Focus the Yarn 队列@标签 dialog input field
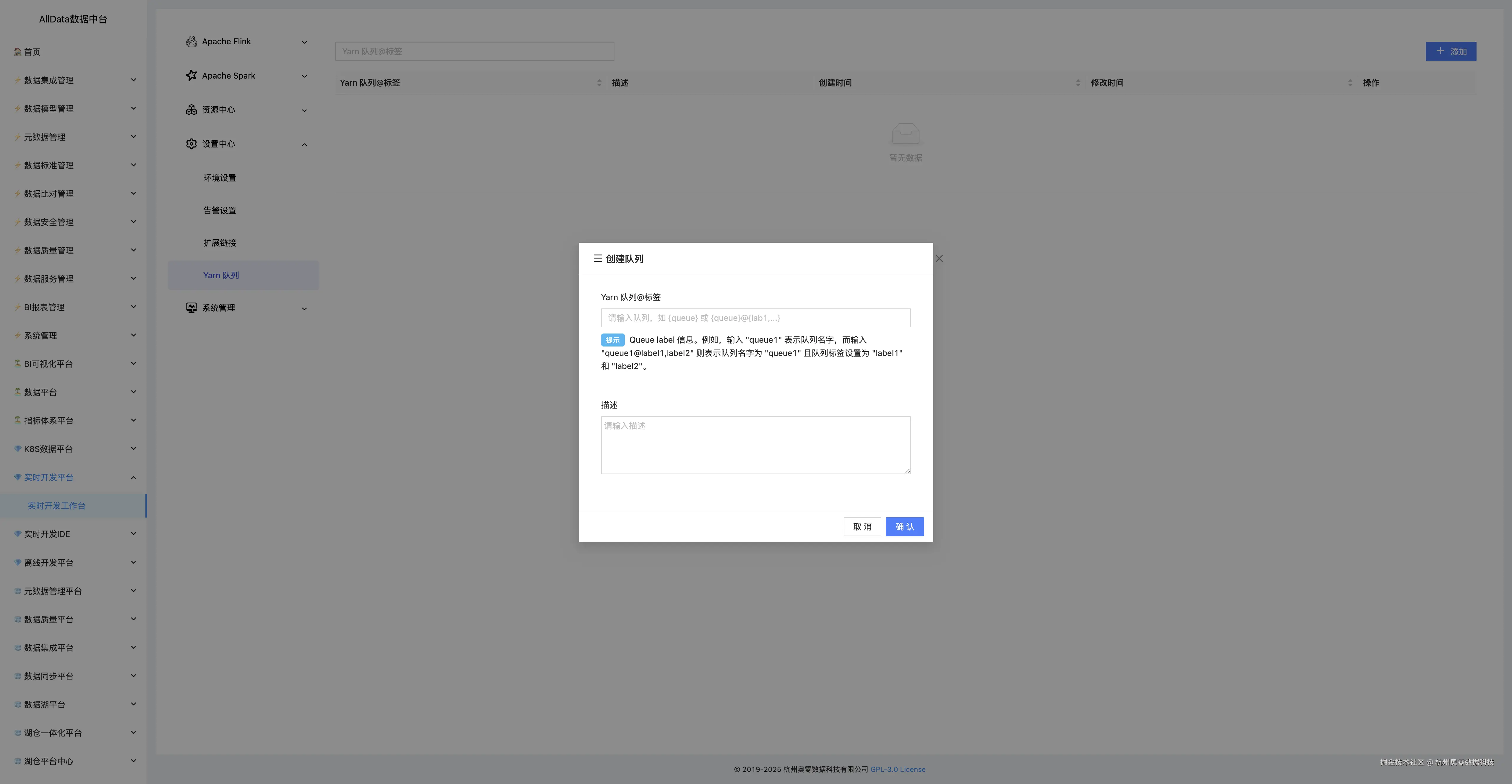This screenshot has width=1512, height=784. click(x=755, y=318)
